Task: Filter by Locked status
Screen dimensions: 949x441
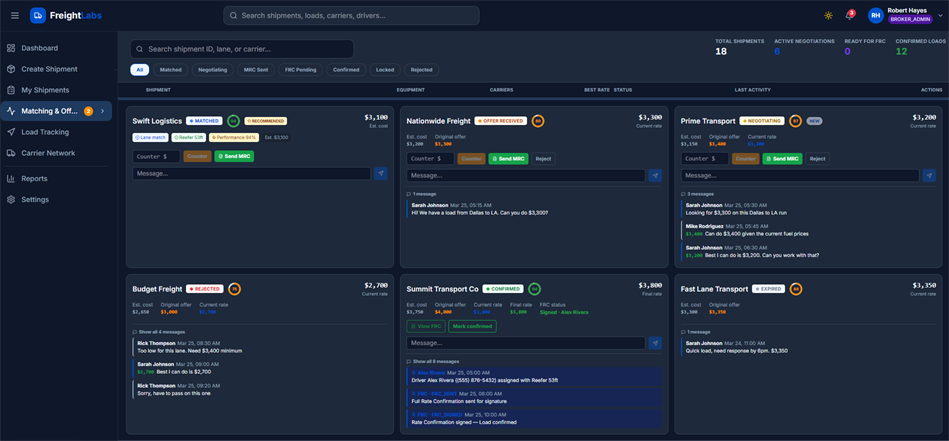Action: 385,70
